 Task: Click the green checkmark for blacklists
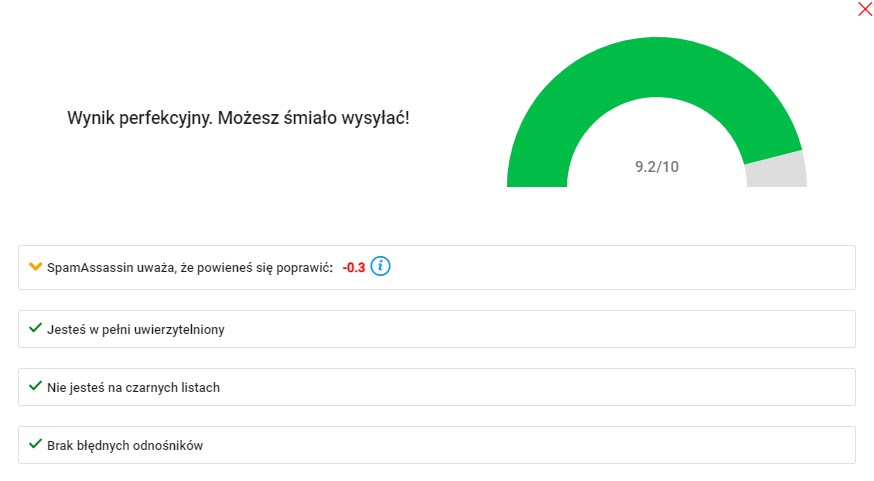(x=35, y=386)
